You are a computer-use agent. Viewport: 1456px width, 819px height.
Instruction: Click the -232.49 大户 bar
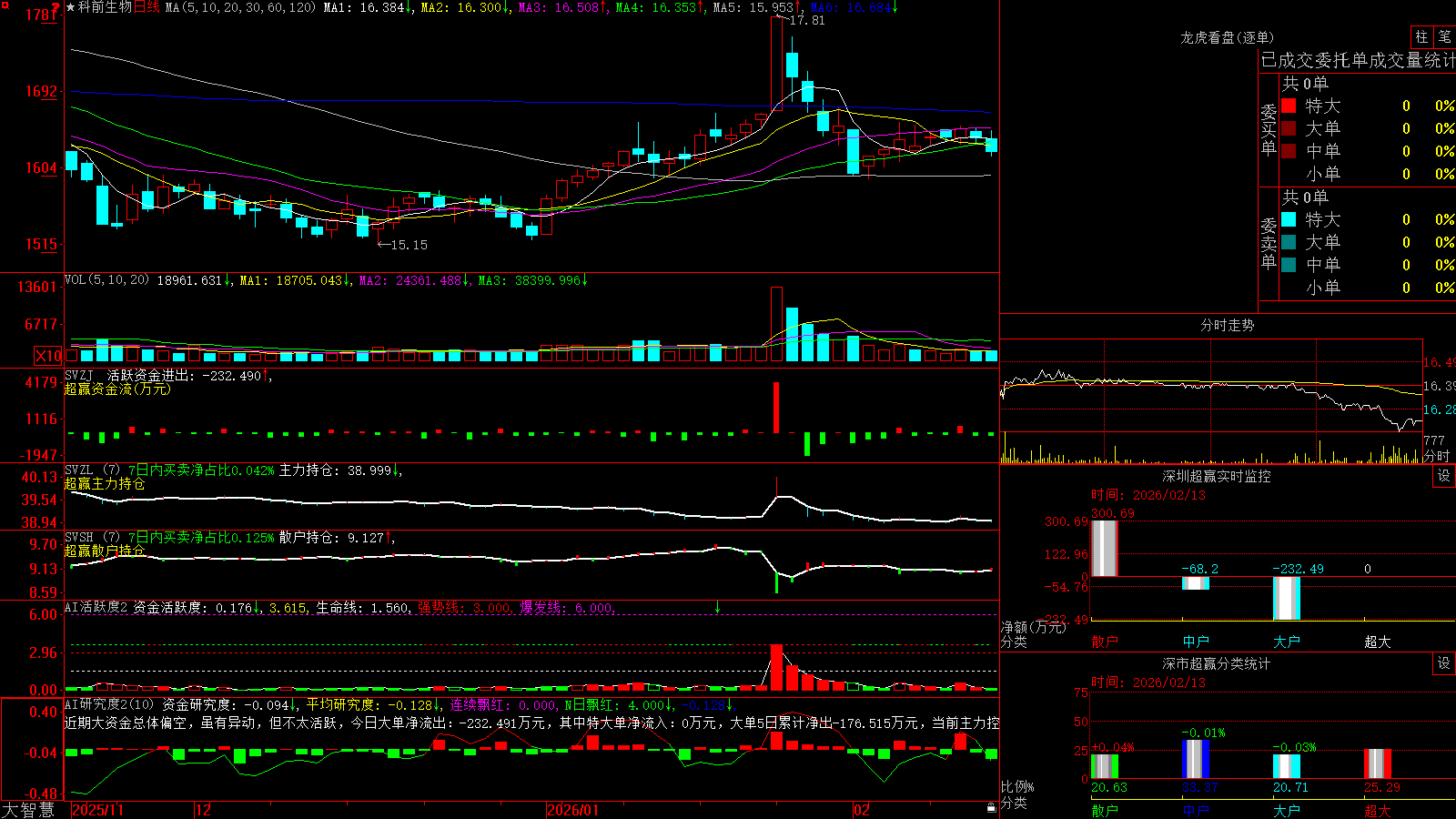[x=1287, y=598]
